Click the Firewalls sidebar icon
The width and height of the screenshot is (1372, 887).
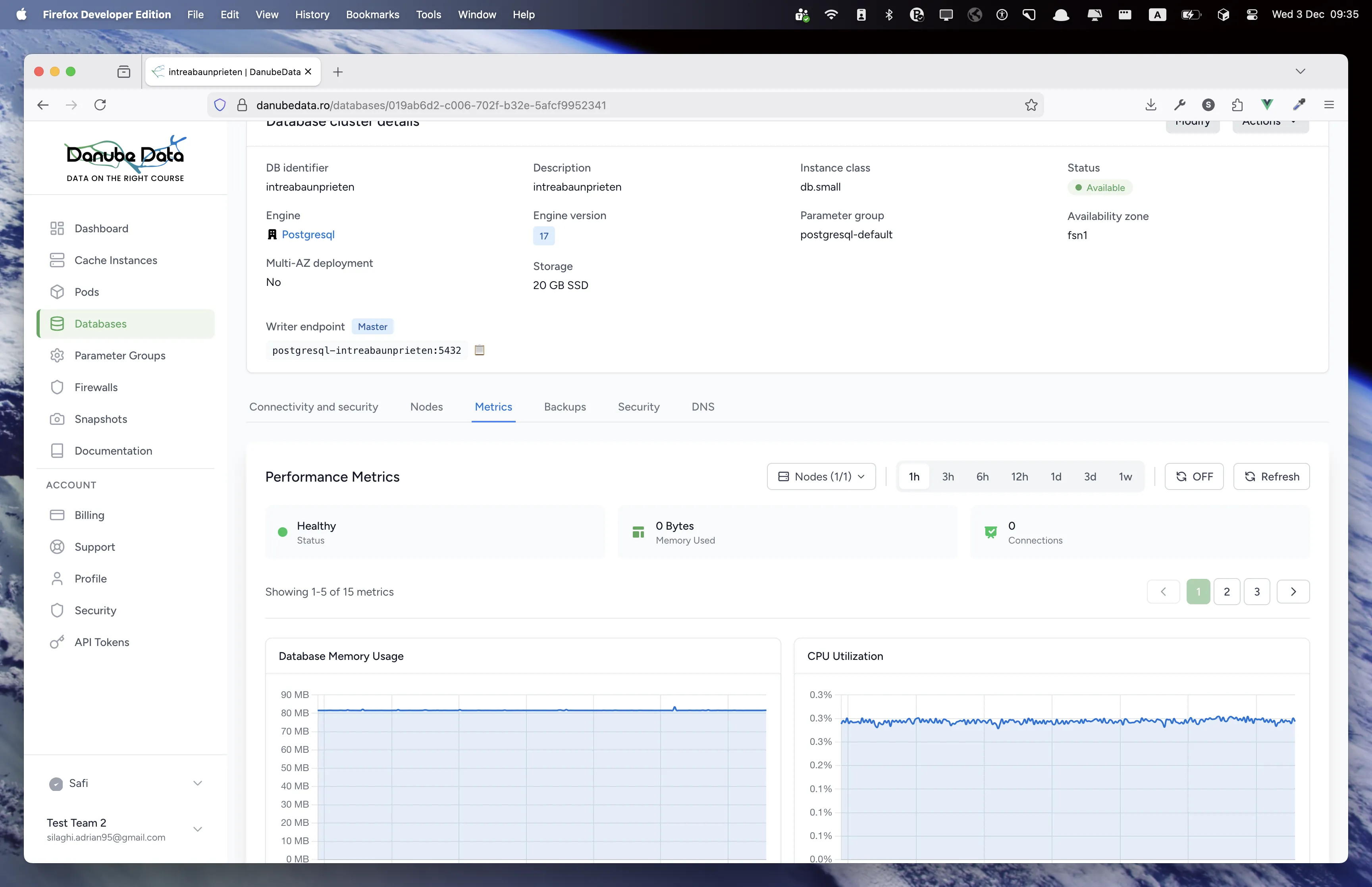pos(58,387)
